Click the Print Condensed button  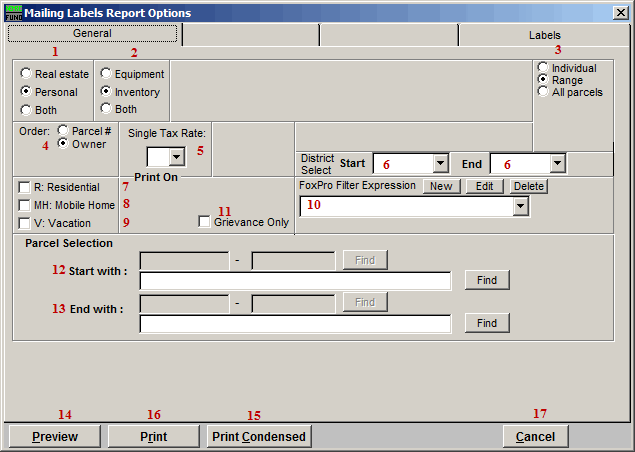(x=259, y=437)
